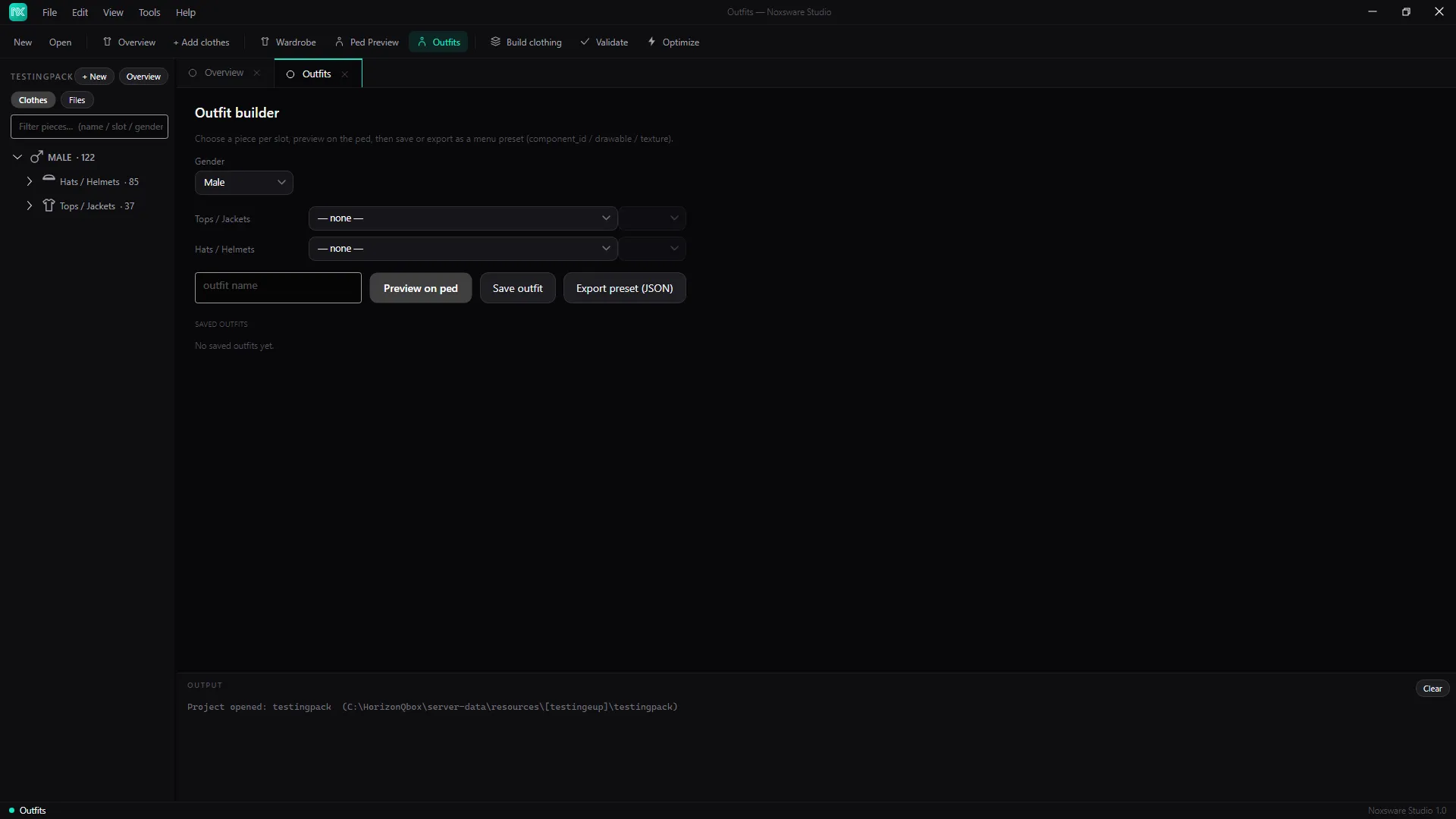Open the Overview toolbar item
The image size is (1456, 819).
coord(129,42)
